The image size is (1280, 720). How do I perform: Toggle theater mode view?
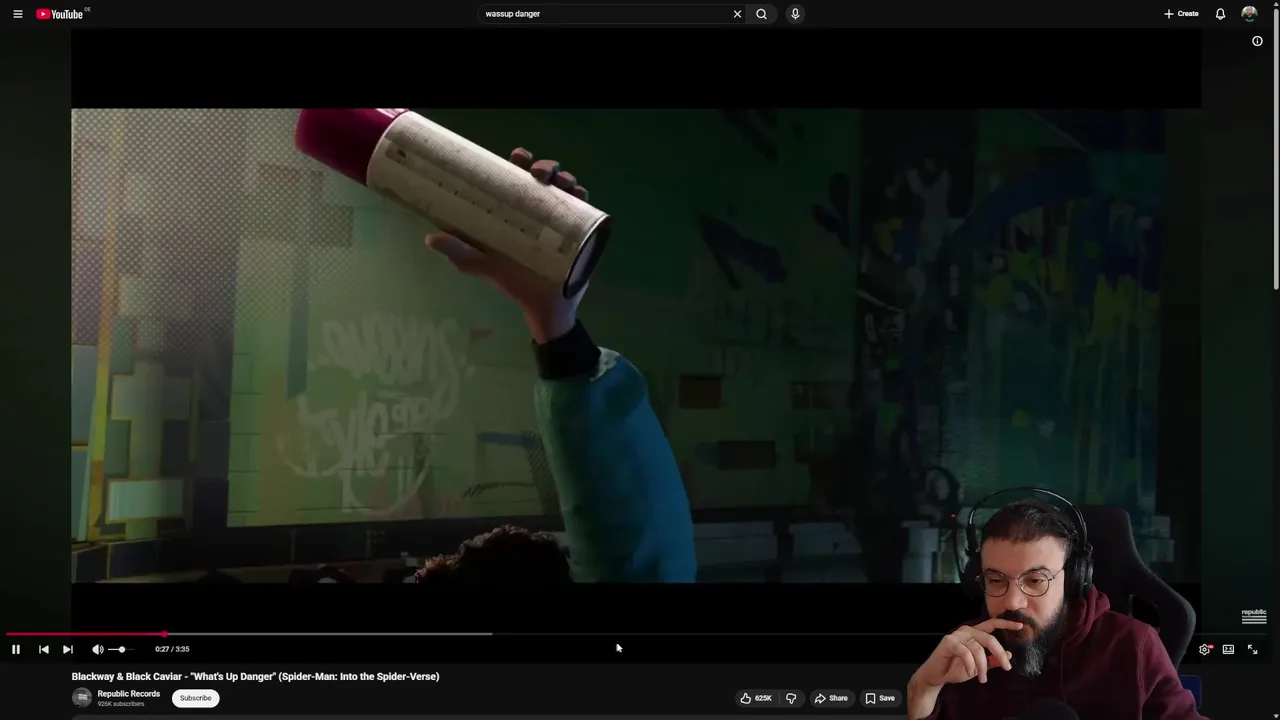pos(1228,649)
